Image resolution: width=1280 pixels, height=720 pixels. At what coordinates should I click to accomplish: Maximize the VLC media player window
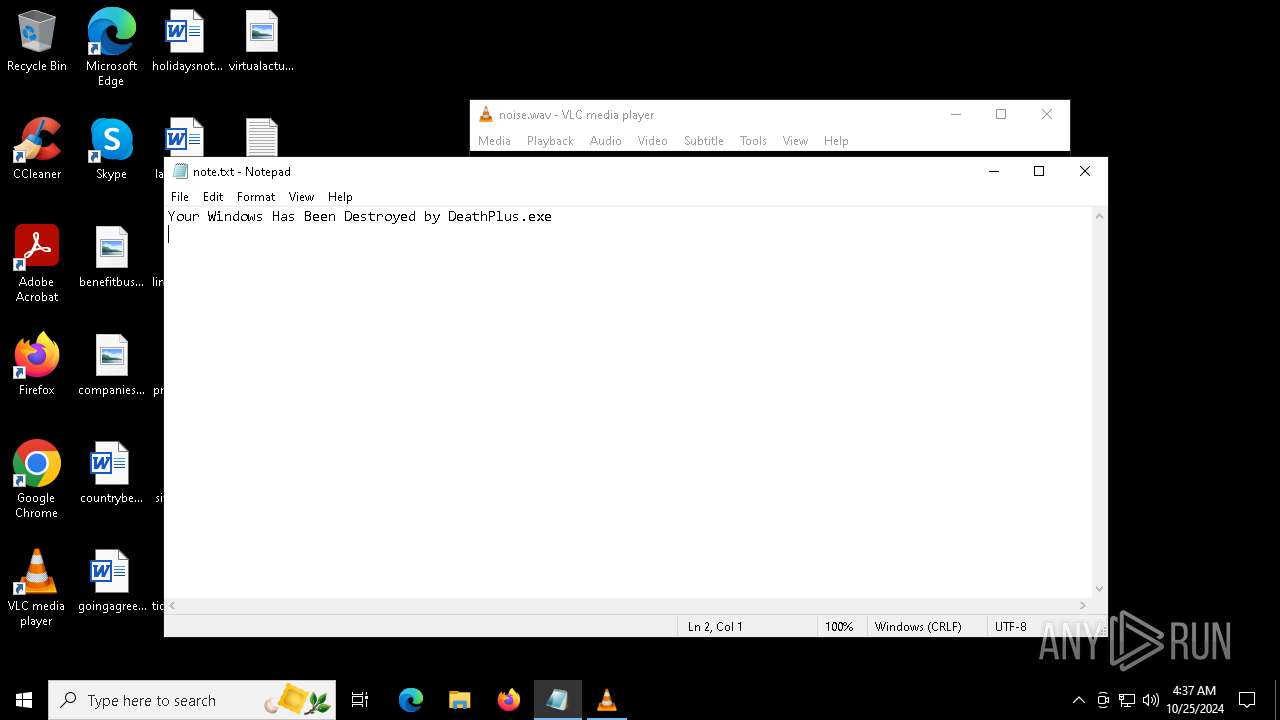click(x=1001, y=114)
